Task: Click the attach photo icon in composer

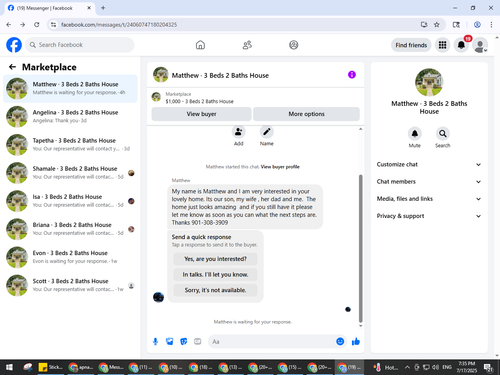Action: pyautogui.click(x=170, y=341)
